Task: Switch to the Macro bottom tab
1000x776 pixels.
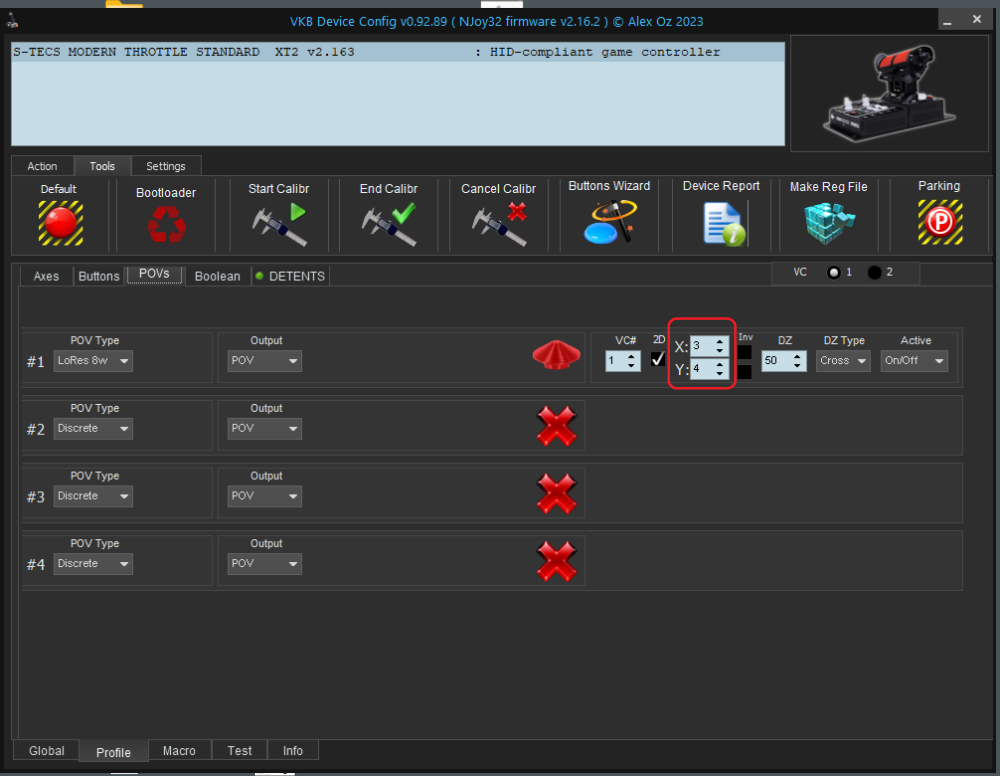Action: (179, 751)
